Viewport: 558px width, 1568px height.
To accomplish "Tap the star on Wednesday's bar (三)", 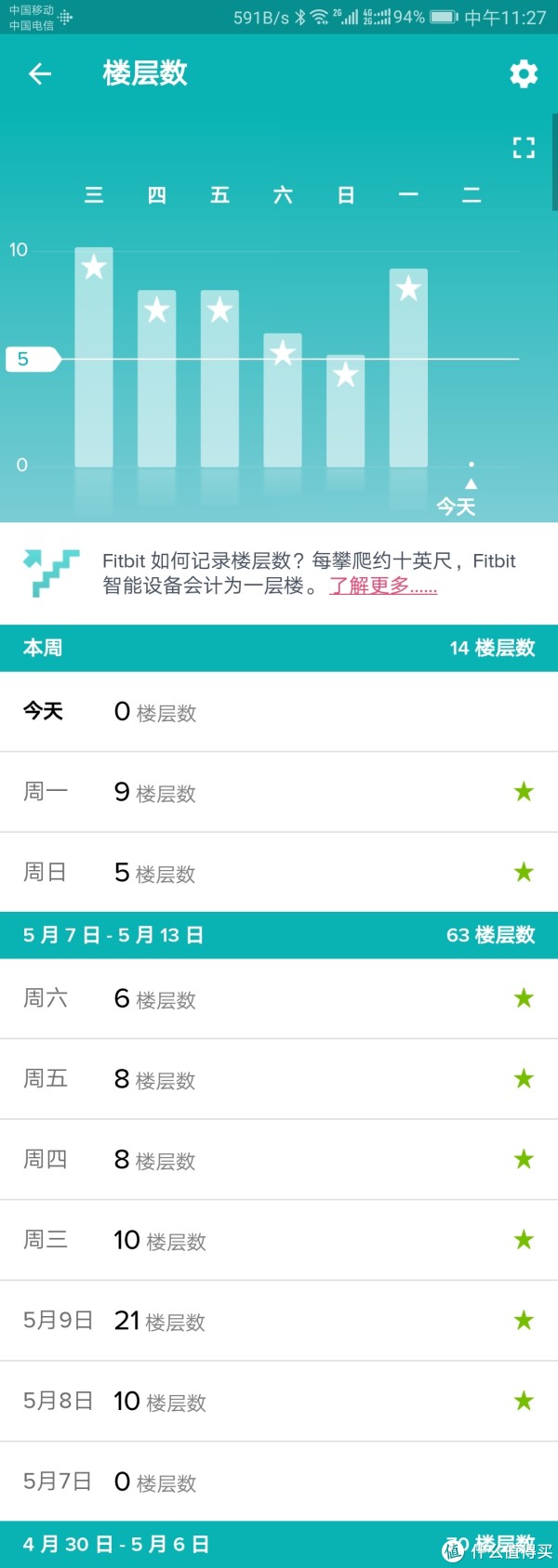I will pyautogui.click(x=94, y=268).
